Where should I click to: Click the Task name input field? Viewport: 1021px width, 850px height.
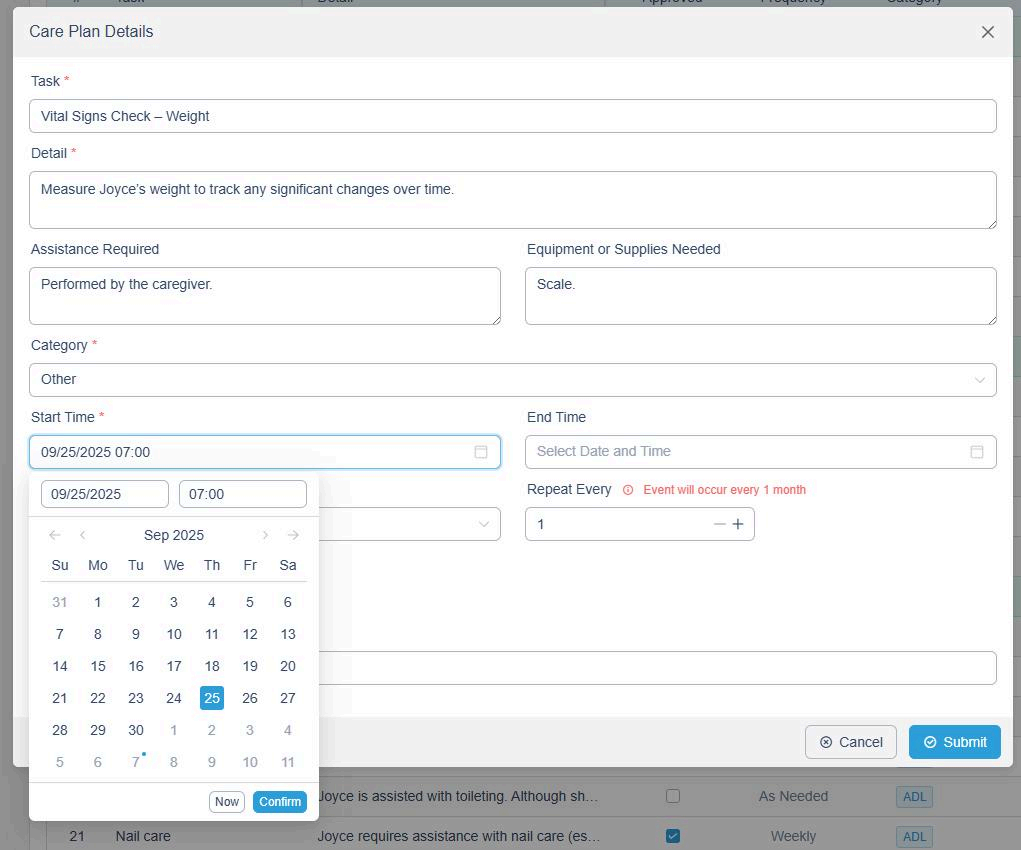(x=512, y=116)
